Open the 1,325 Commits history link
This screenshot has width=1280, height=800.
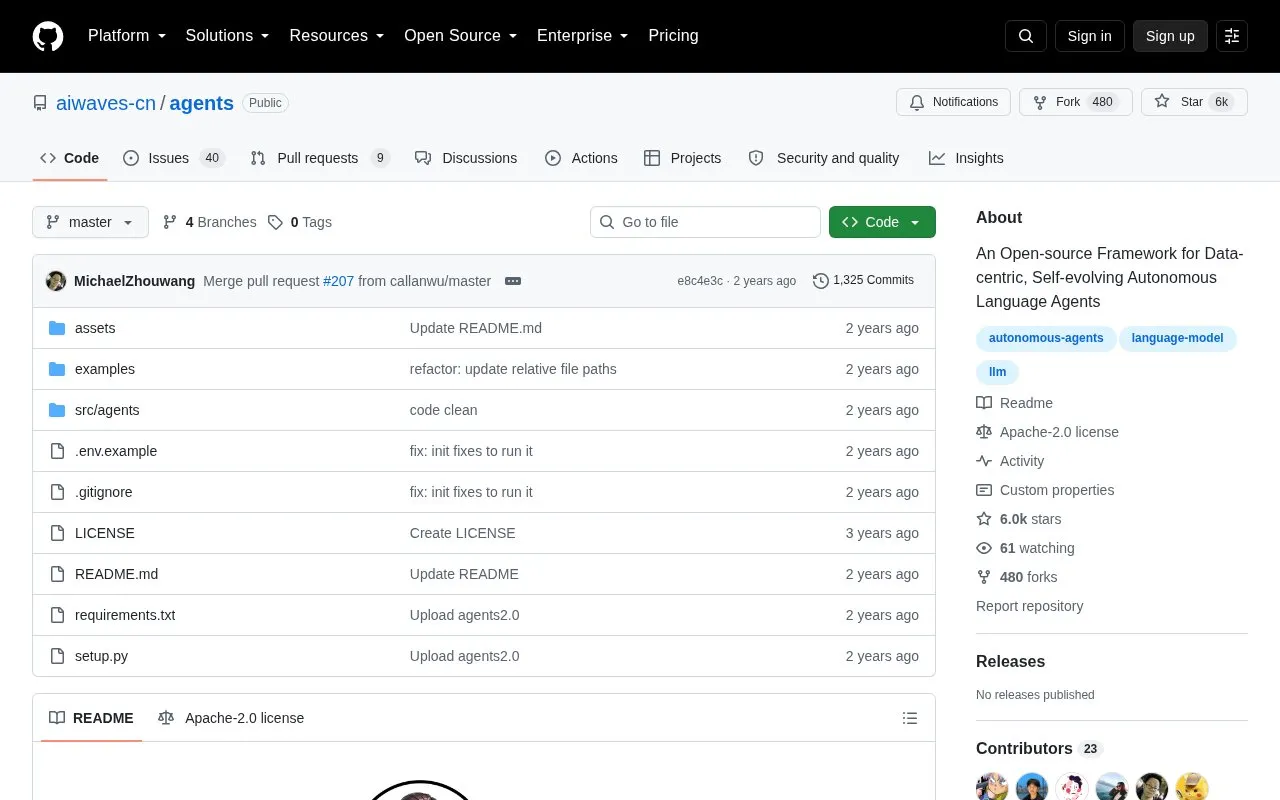[x=864, y=281]
